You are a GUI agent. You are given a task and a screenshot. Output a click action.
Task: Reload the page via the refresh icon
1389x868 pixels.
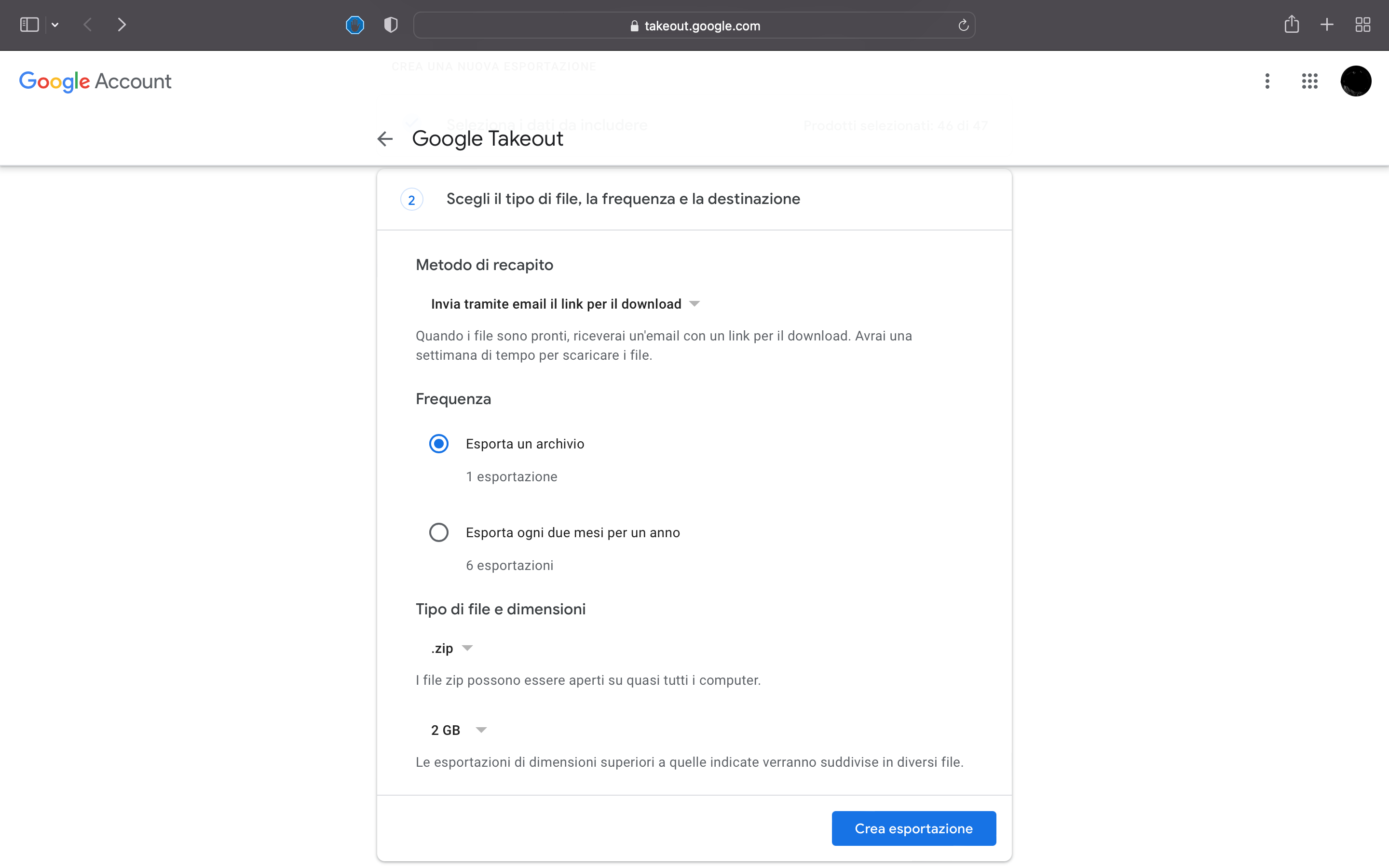tap(963, 25)
